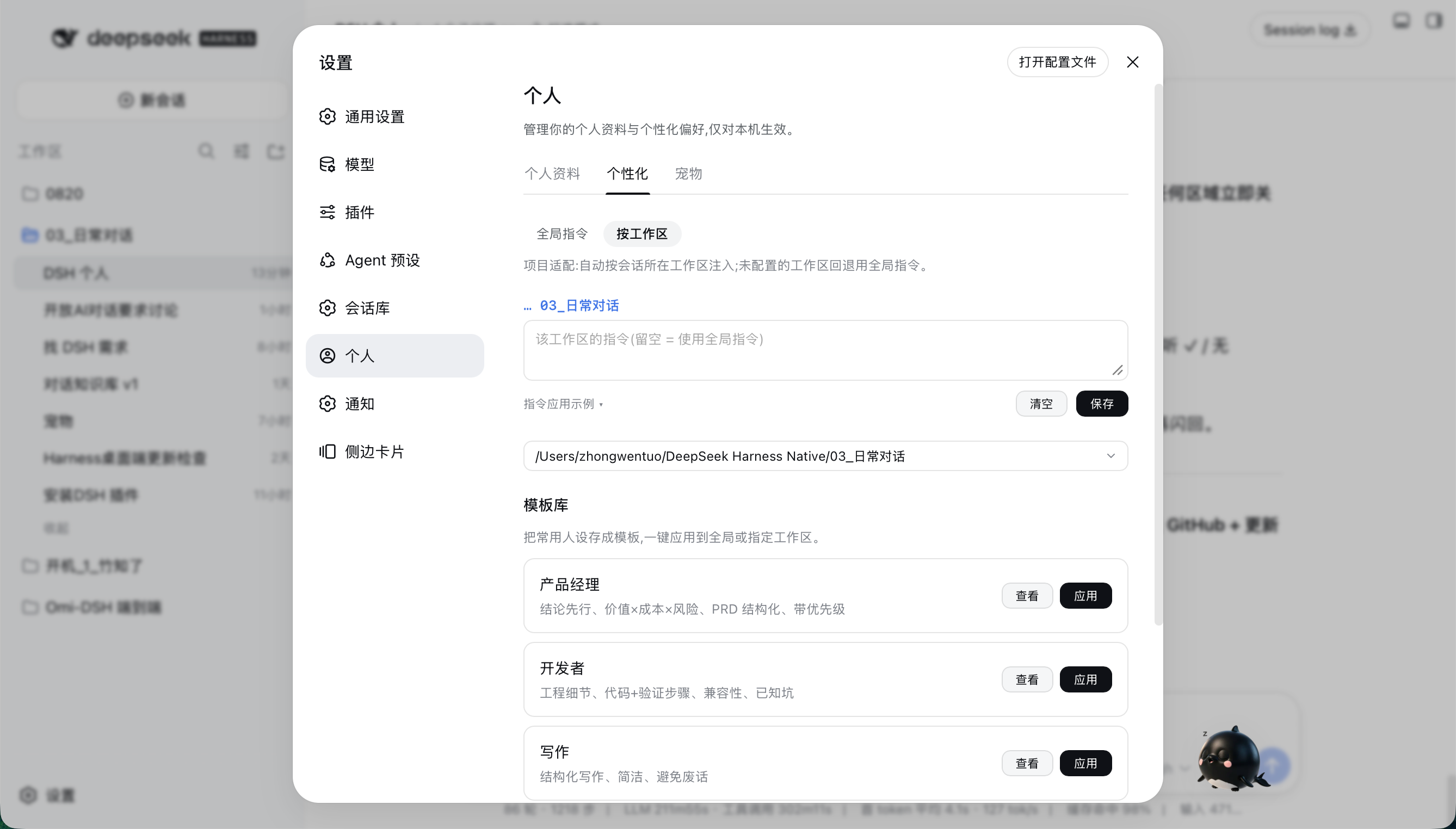Apply the 写作 template
Image resolution: width=1456 pixels, height=829 pixels.
[x=1085, y=763]
